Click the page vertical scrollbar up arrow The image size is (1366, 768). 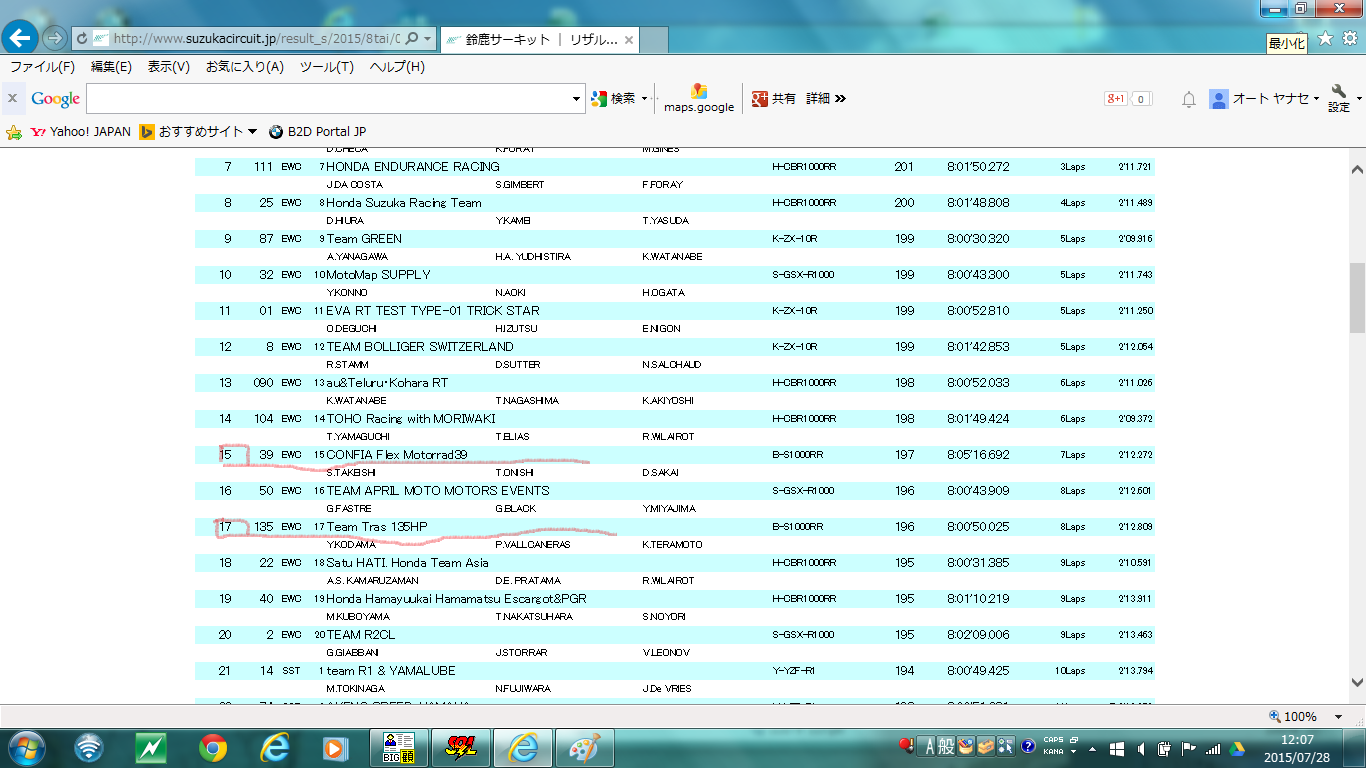(x=1357, y=168)
